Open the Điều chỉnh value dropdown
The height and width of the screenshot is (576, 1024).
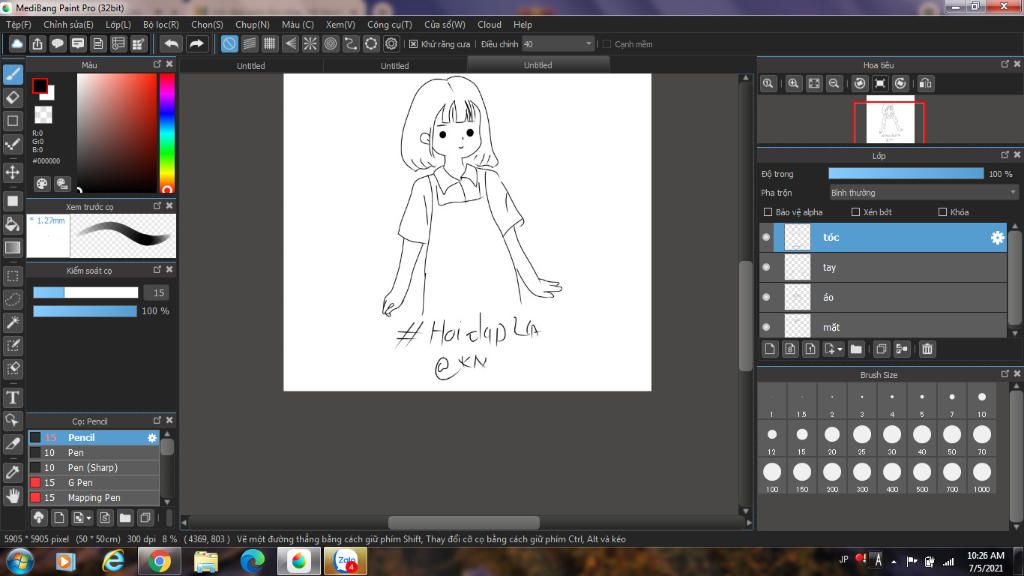(588, 44)
